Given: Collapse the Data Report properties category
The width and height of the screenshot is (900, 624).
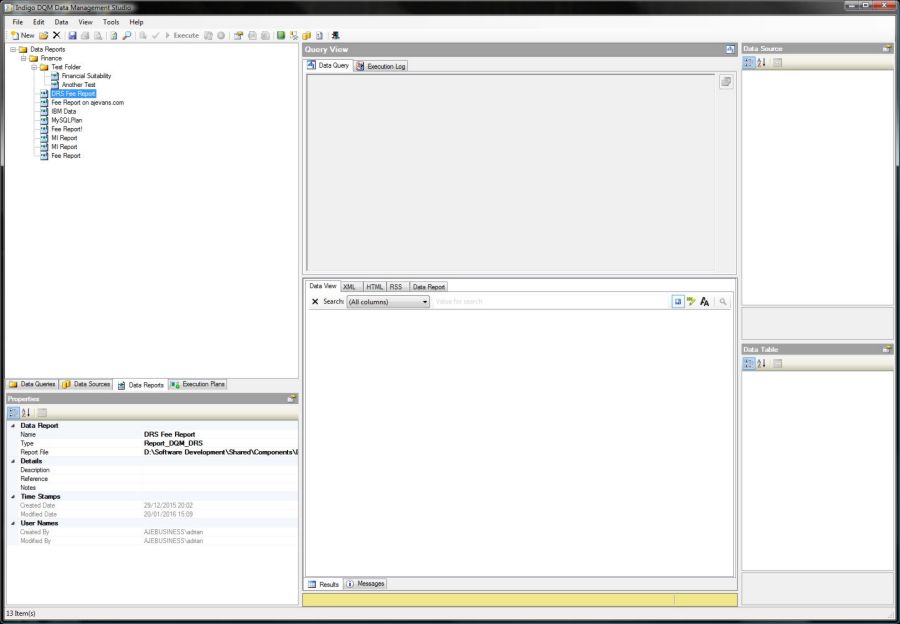Looking at the screenshot, I should point(13,426).
